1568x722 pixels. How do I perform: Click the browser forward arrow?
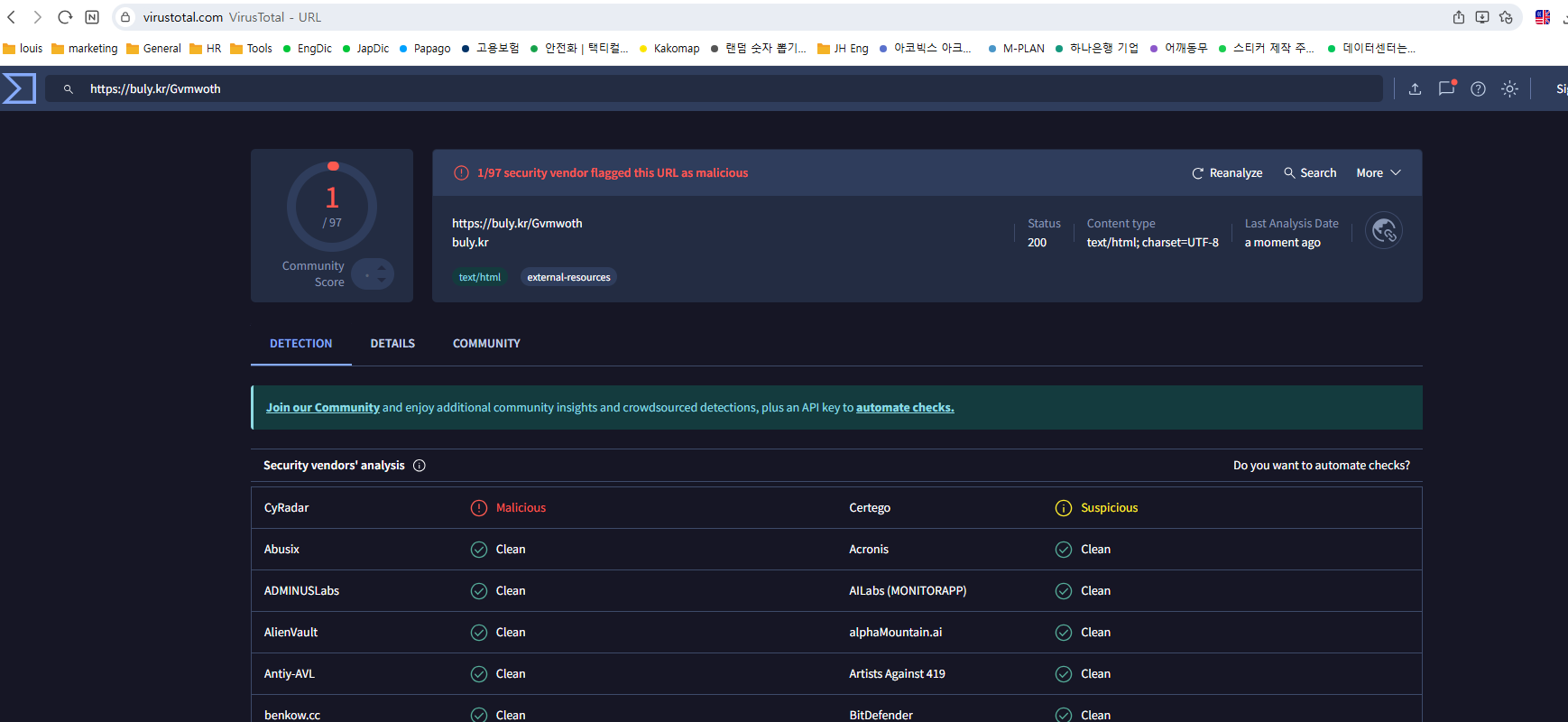coord(37,17)
